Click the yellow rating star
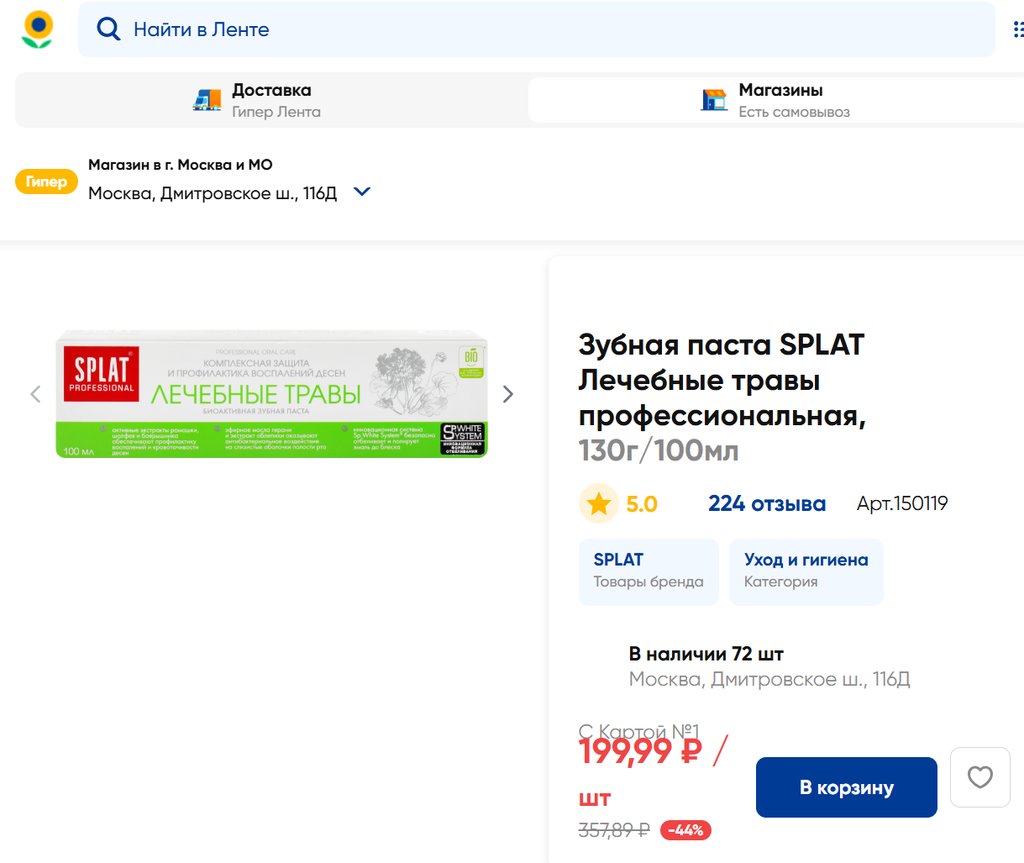Screen dimensions: 1024x863 click(598, 504)
